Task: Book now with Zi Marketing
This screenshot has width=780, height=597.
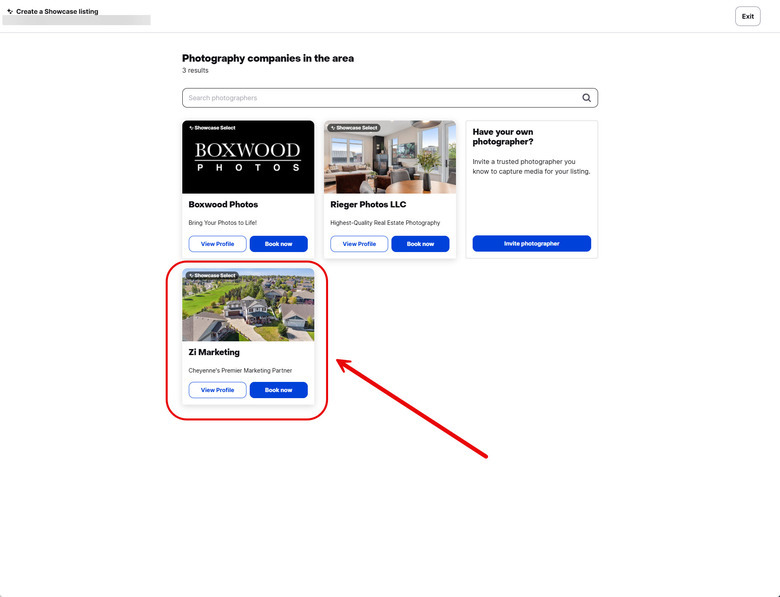Action: [279, 390]
